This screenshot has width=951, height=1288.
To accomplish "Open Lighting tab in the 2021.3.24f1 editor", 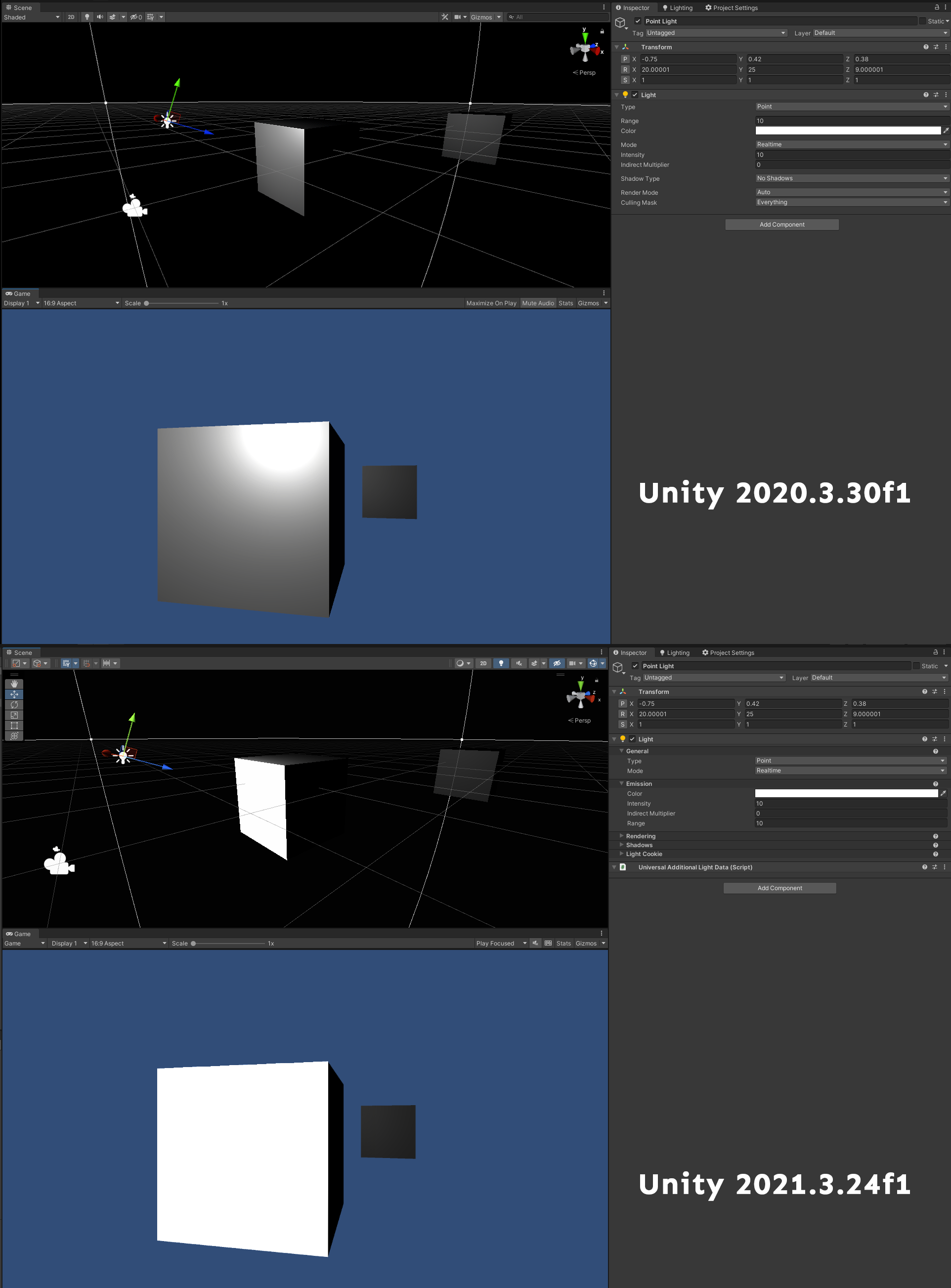I will tap(674, 652).
